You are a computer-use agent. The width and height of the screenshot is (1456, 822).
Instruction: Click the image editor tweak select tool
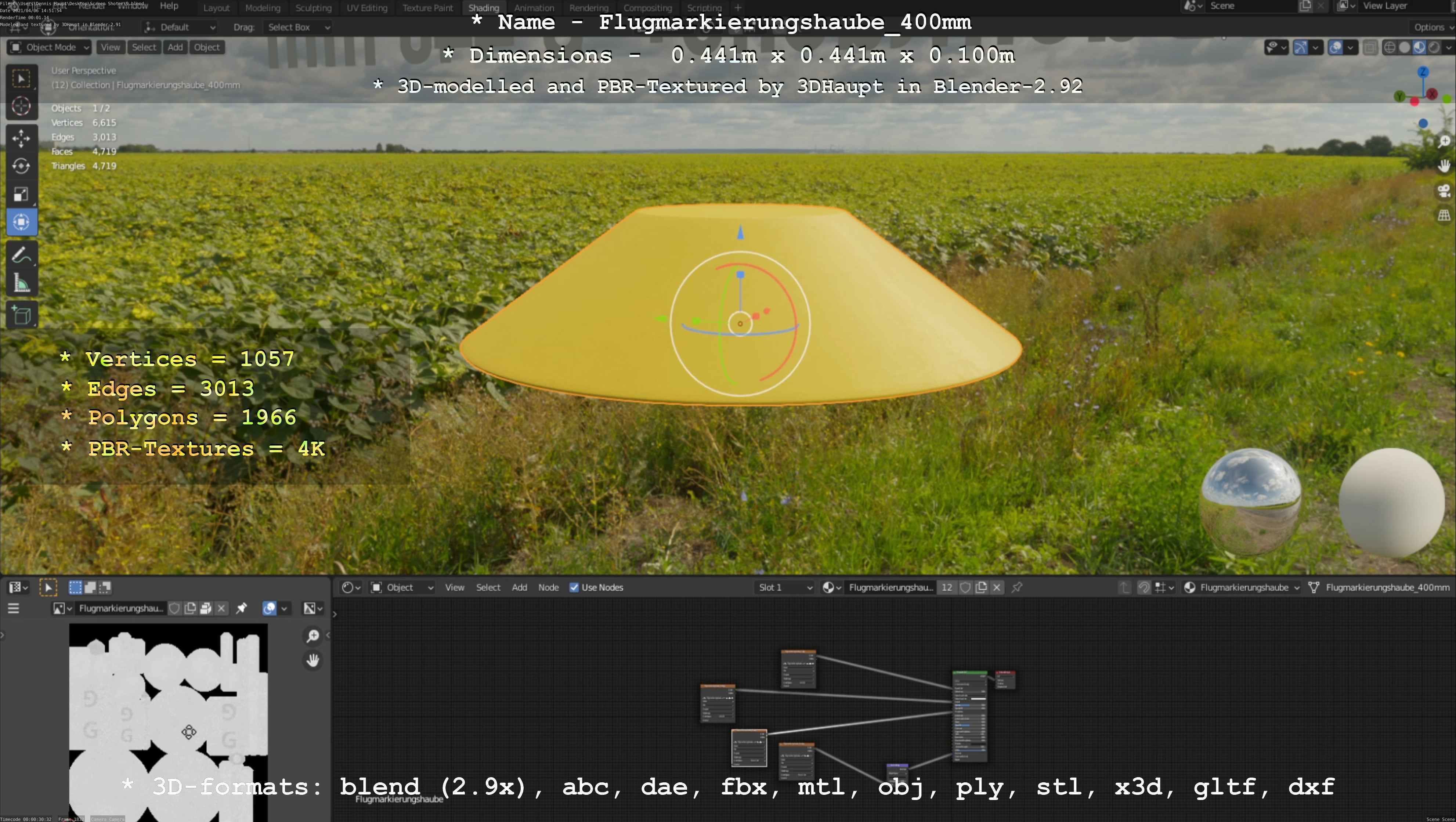48,588
